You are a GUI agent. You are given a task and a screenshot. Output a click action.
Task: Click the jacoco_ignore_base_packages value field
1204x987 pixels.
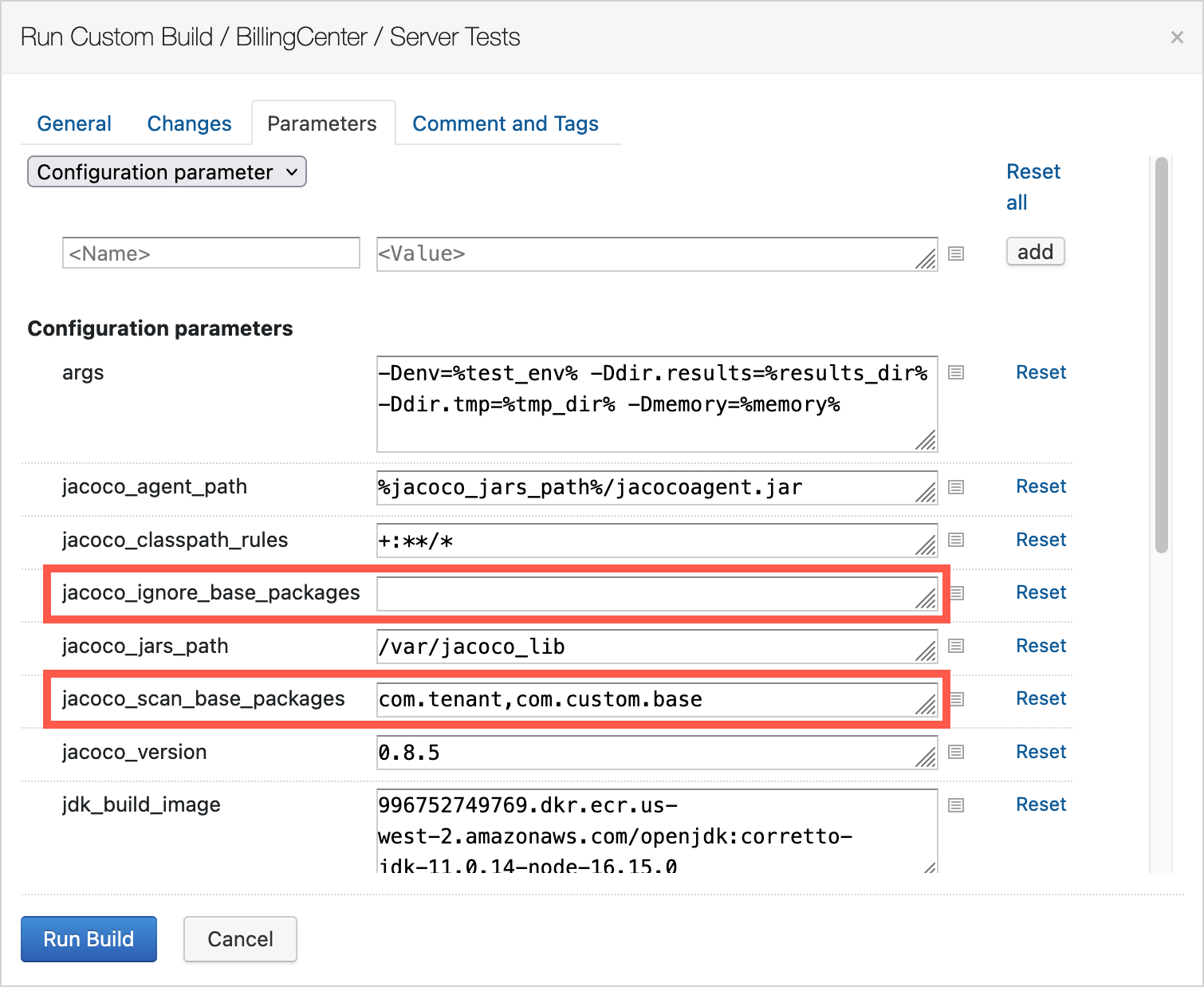pyautogui.click(x=646, y=594)
